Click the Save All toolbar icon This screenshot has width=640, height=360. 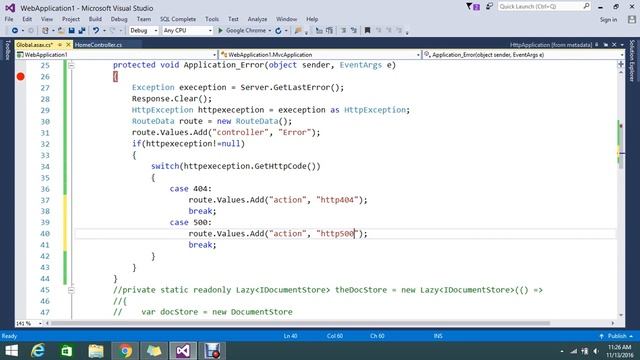tap(82, 31)
